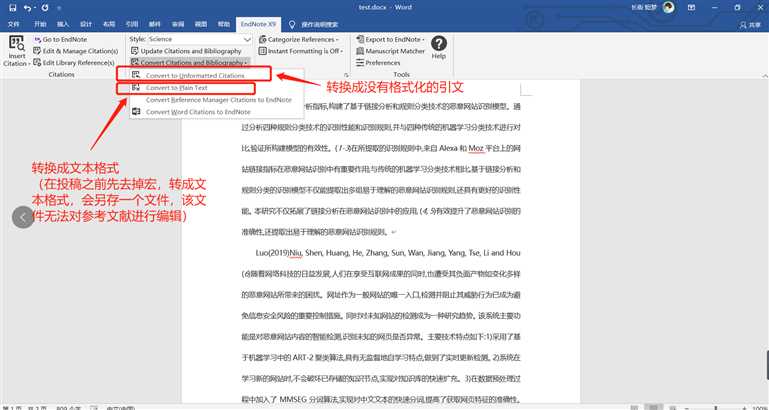
Task: Click the vertical scrollbar thumb
Action: [x=766, y=365]
